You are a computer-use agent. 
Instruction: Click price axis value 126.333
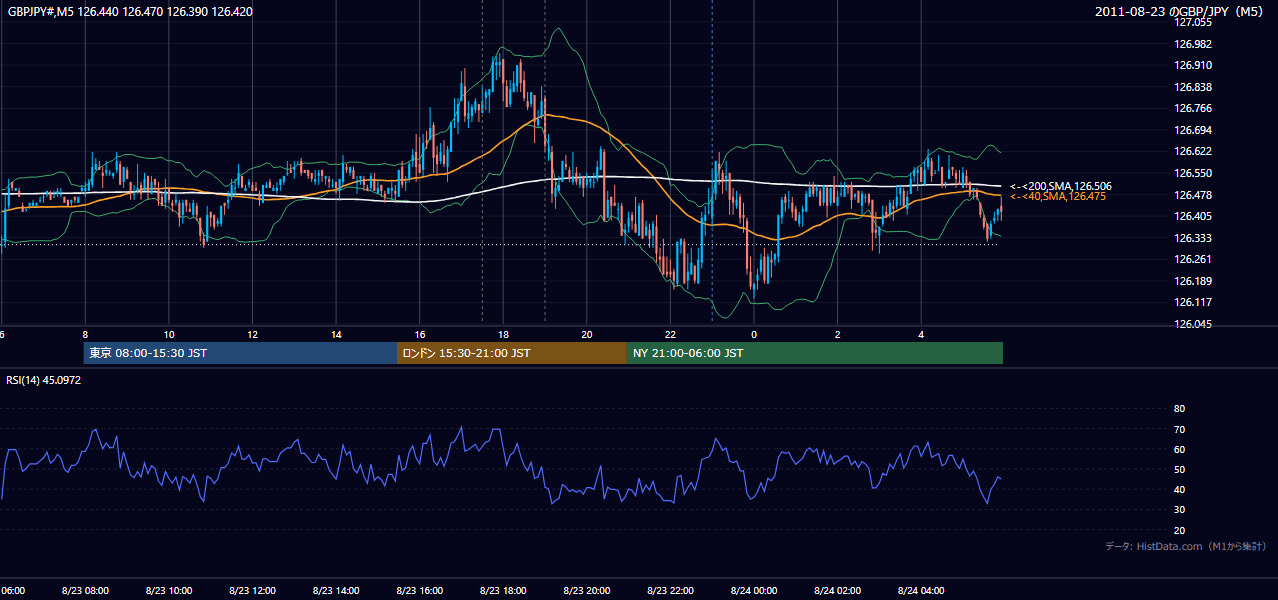(1194, 238)
